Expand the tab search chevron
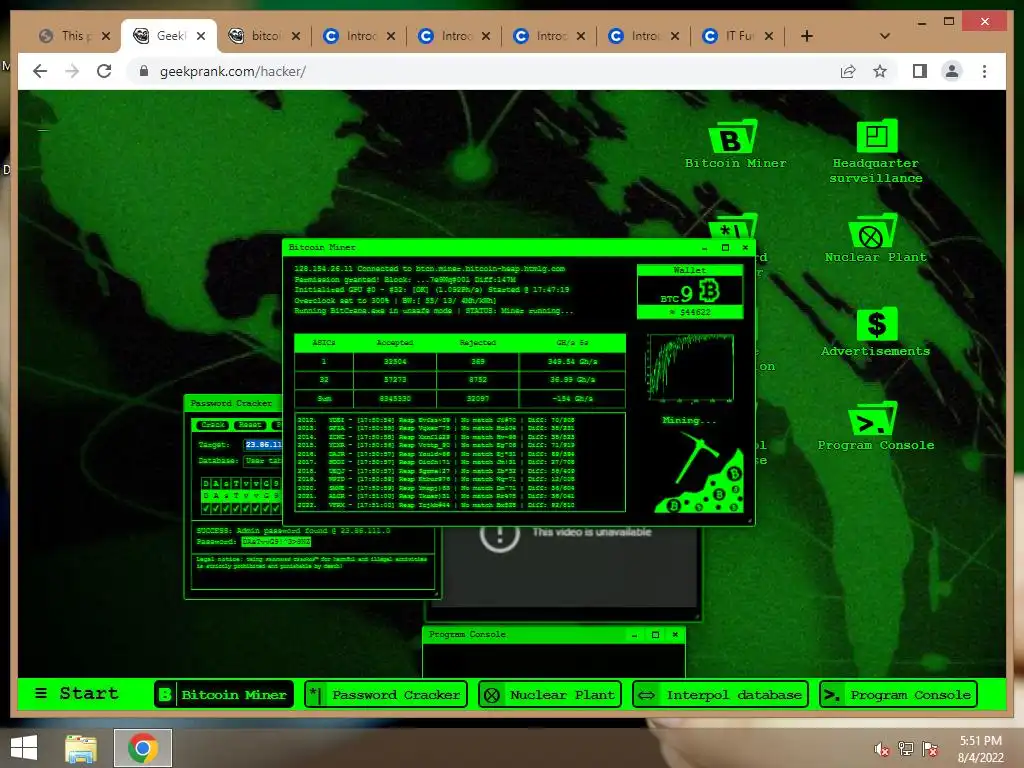1024x768 pixels. (885, 36)
